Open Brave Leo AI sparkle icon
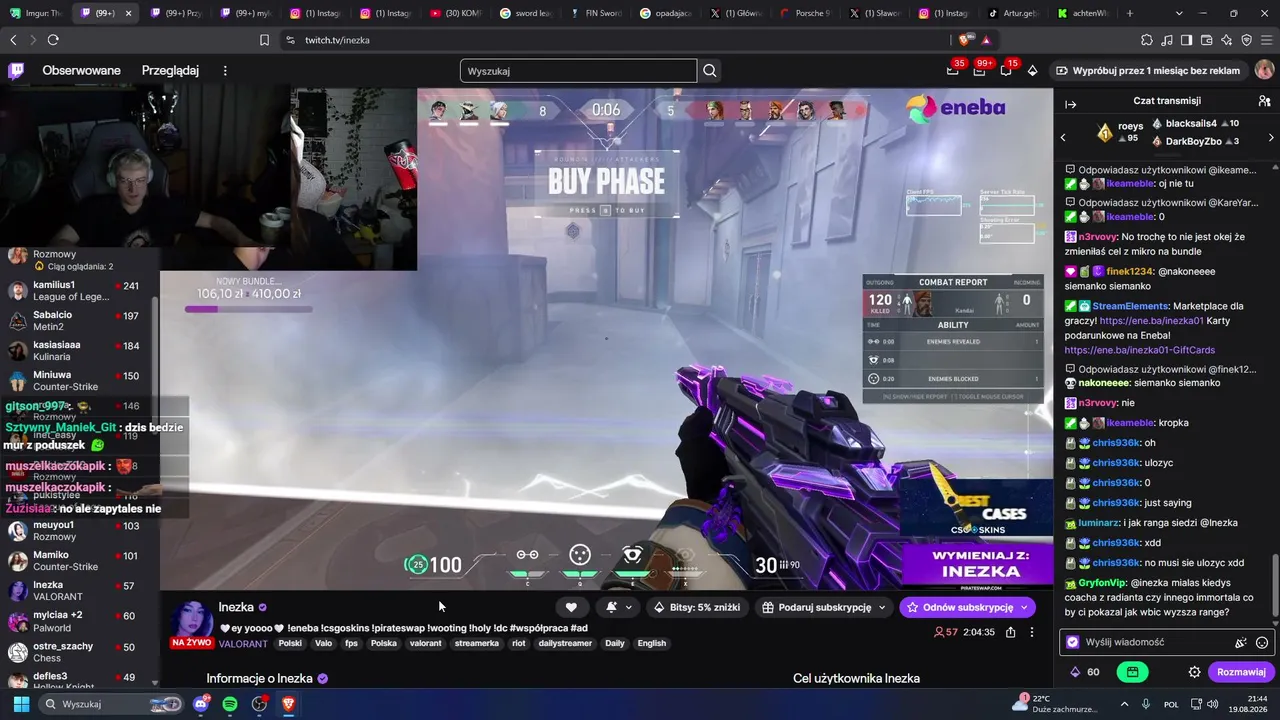Screen dimensions: 1280x720 [x=1226, y=40]
